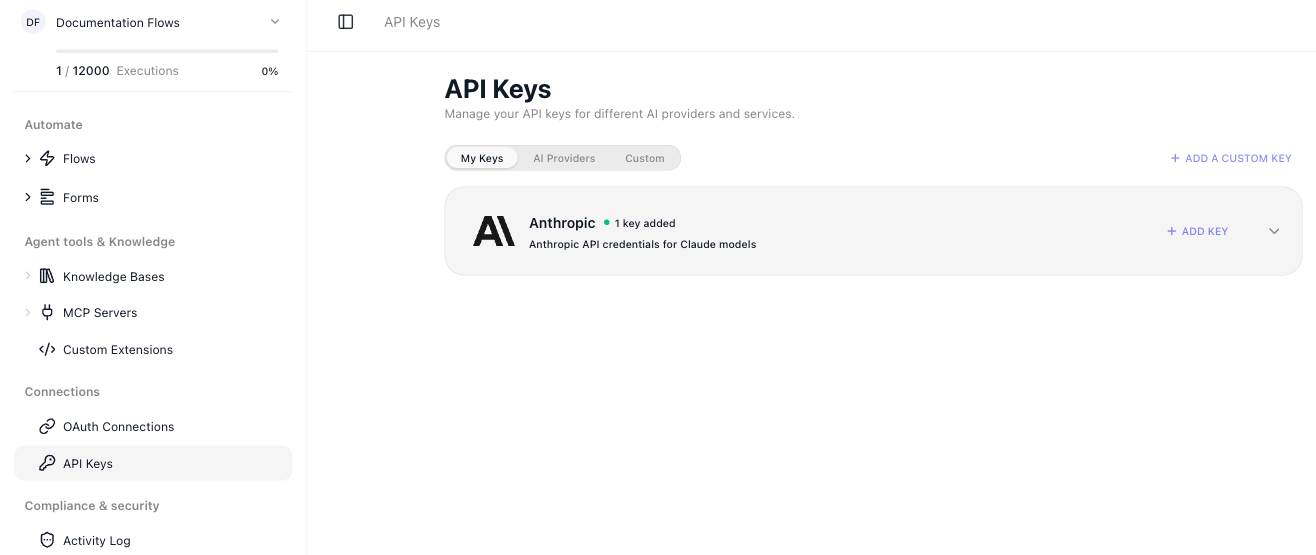The image size is (1316, 555).
Task: Click the Flows lightning bolt icon
Action: [x=47, y=158]
